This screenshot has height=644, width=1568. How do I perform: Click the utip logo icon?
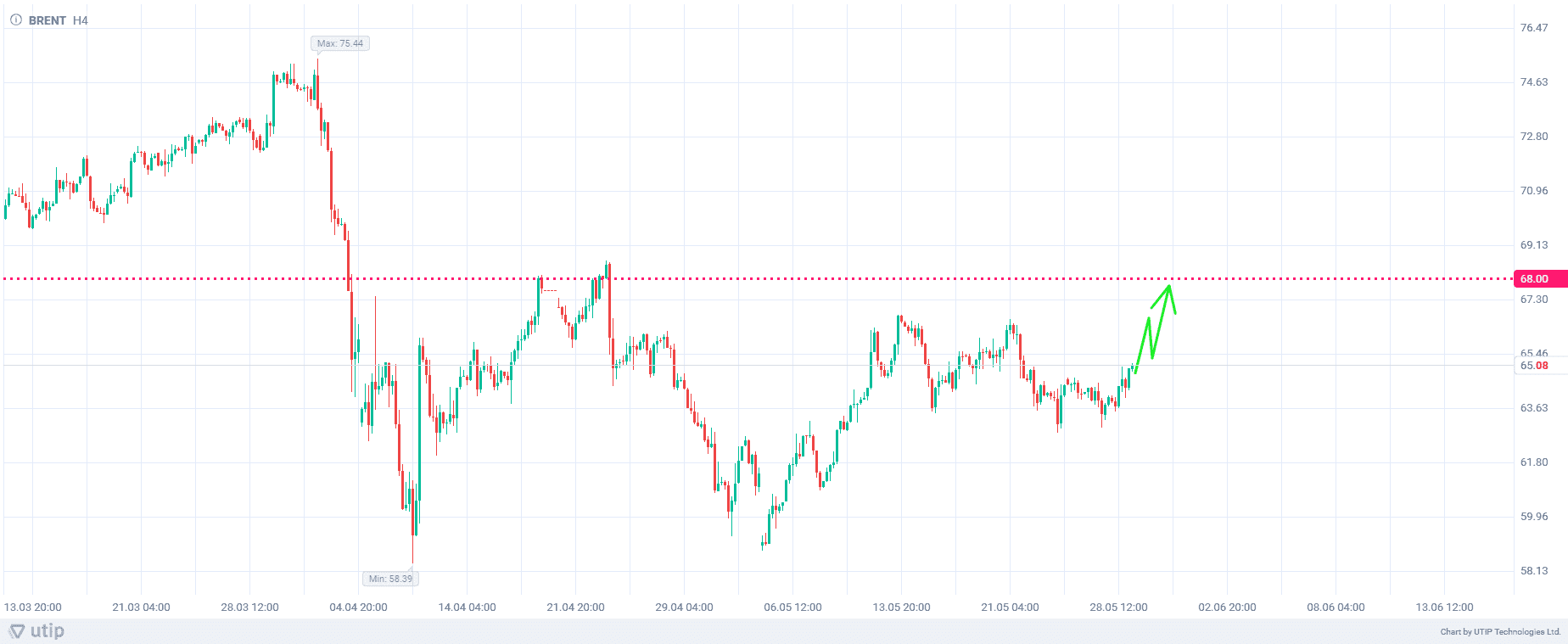pos(17,631)
